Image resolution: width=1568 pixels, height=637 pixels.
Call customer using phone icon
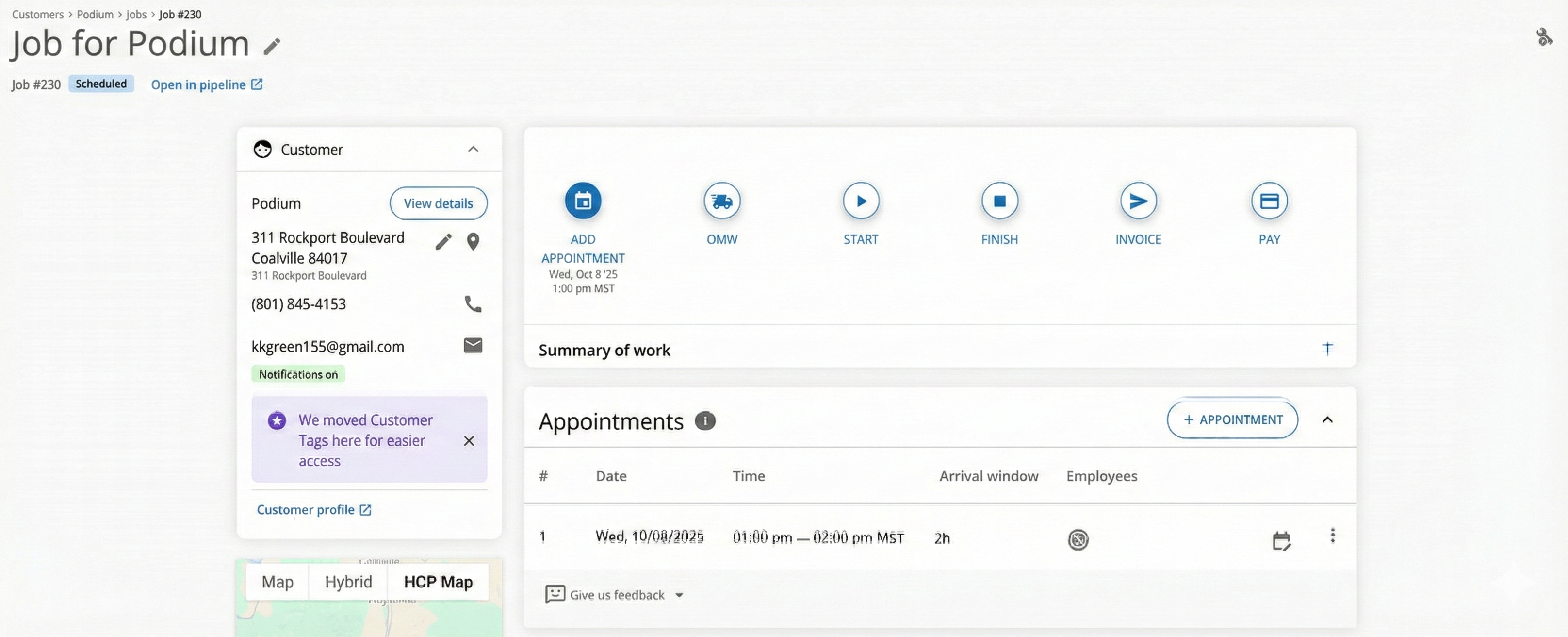pos(473,303)
